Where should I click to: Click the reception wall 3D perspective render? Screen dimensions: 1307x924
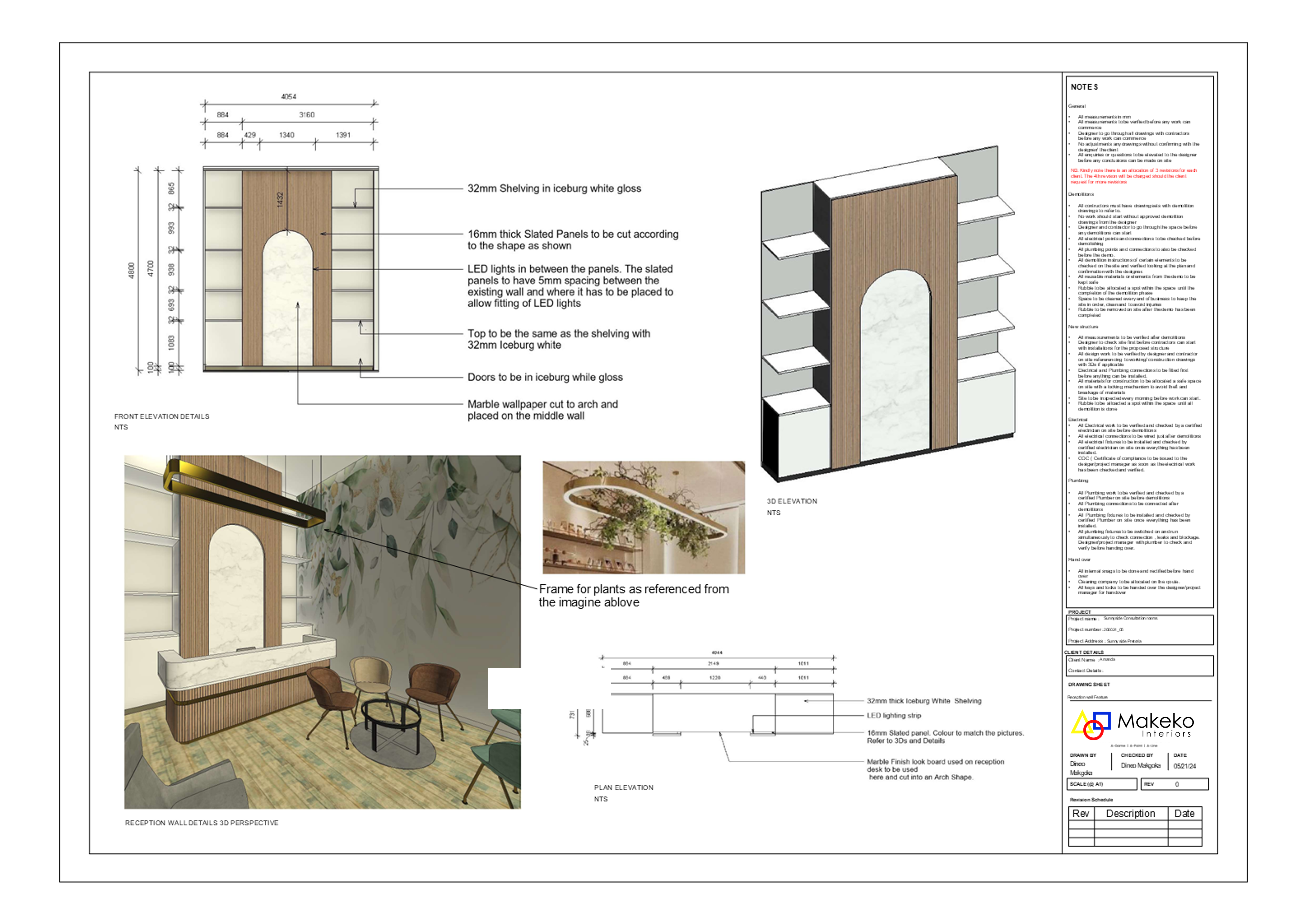[x=322, y=632]
